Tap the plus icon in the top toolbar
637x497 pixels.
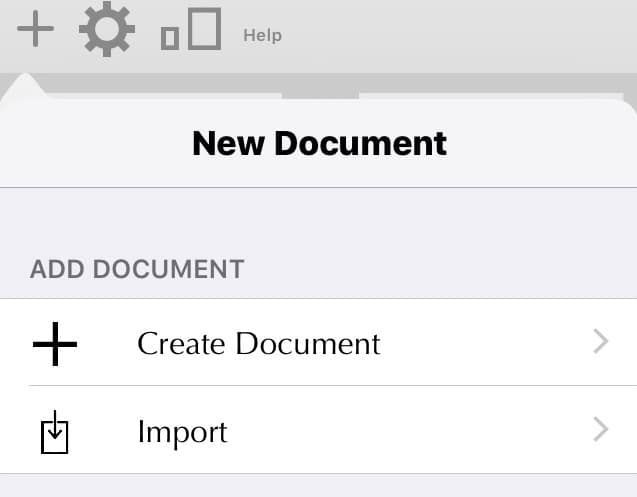point(36,29)
